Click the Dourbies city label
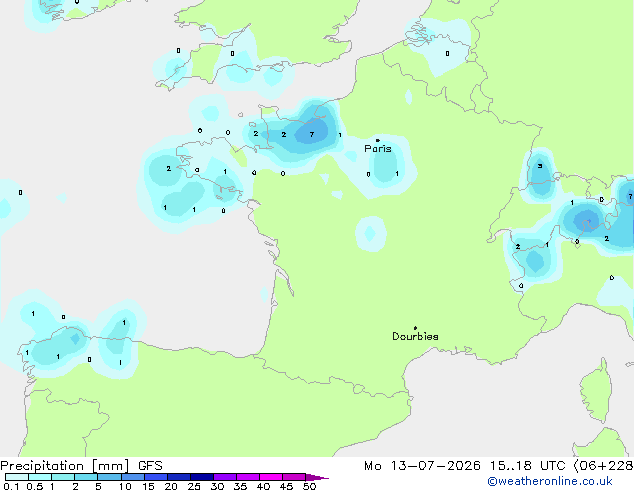 (x=415, y=336)
